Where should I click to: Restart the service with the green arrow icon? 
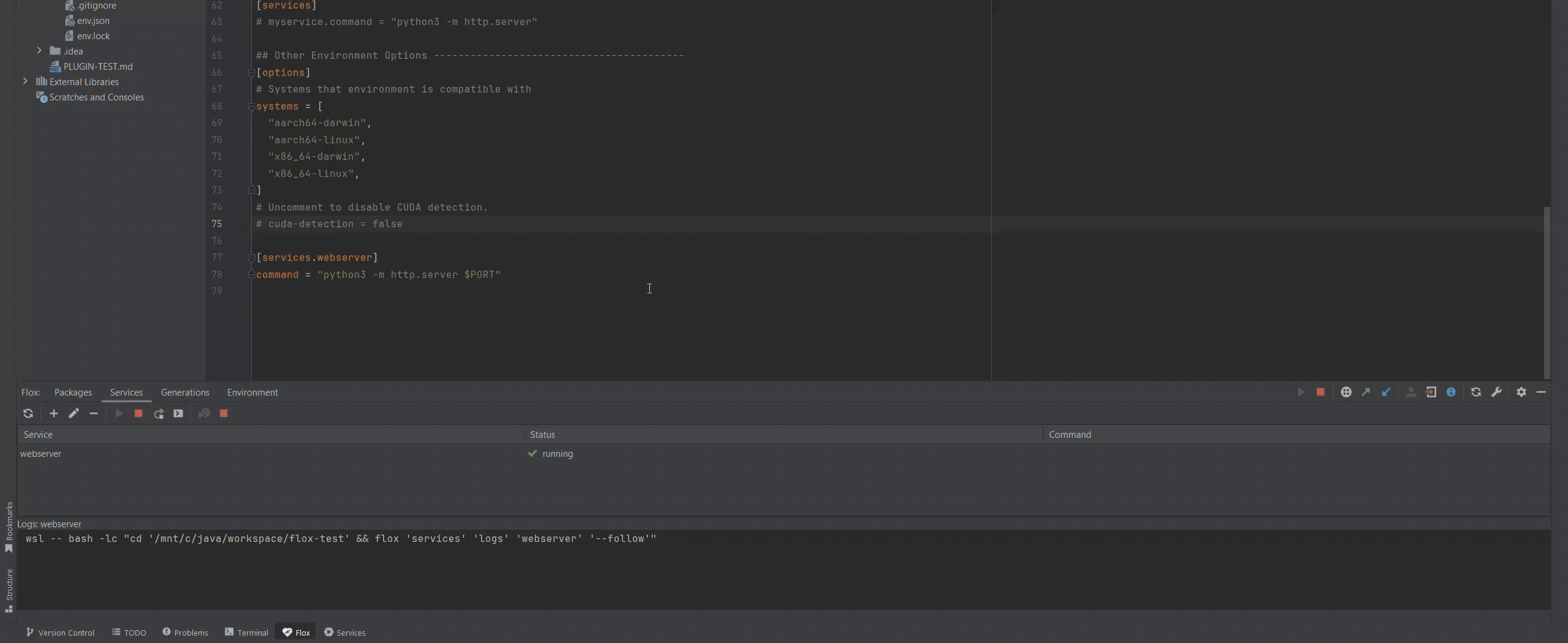click(159, 413)
